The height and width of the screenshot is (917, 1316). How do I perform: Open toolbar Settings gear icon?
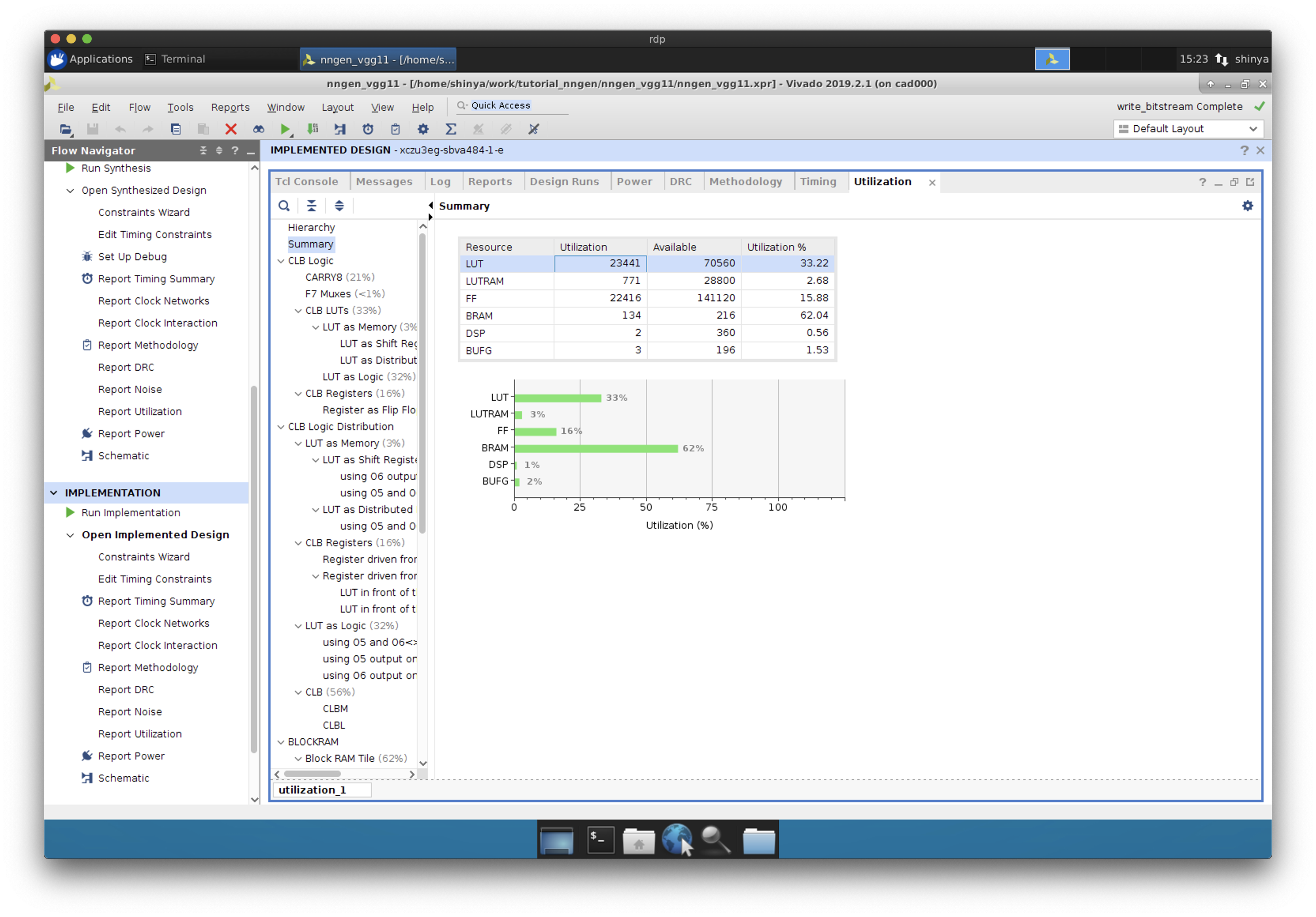(x=423, y=129)
